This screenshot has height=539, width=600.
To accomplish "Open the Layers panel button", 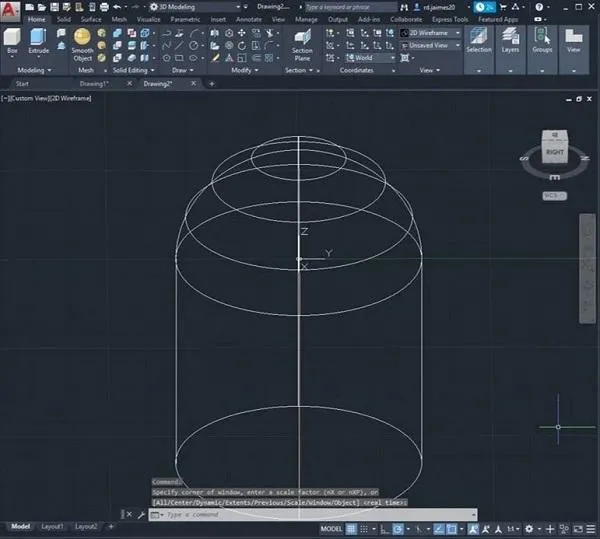I will click(x=511, y=42).
